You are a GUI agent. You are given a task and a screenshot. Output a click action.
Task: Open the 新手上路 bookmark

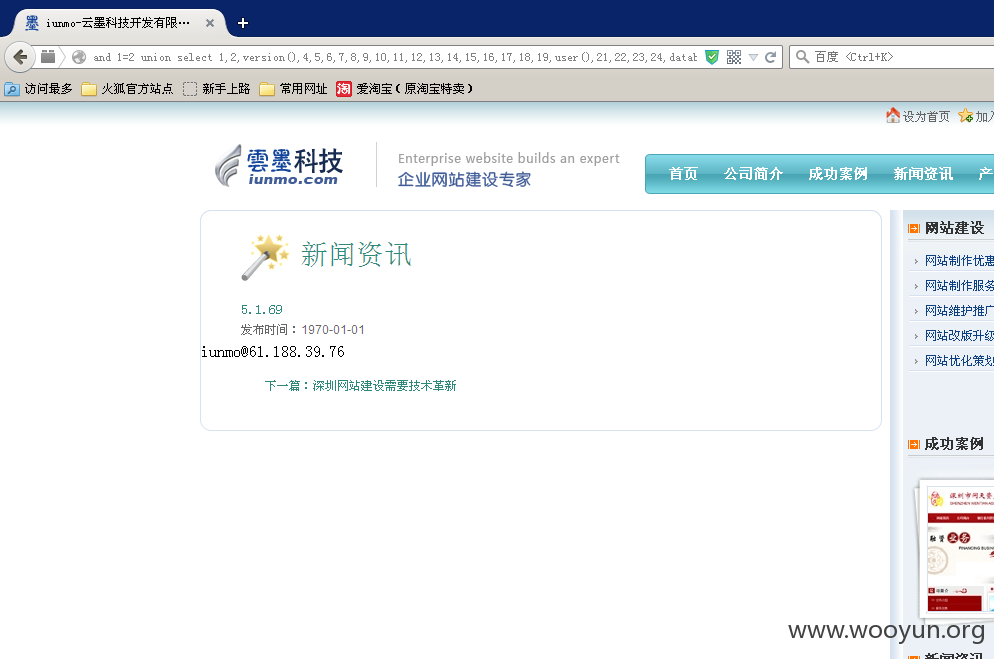(x=216, y=89)
